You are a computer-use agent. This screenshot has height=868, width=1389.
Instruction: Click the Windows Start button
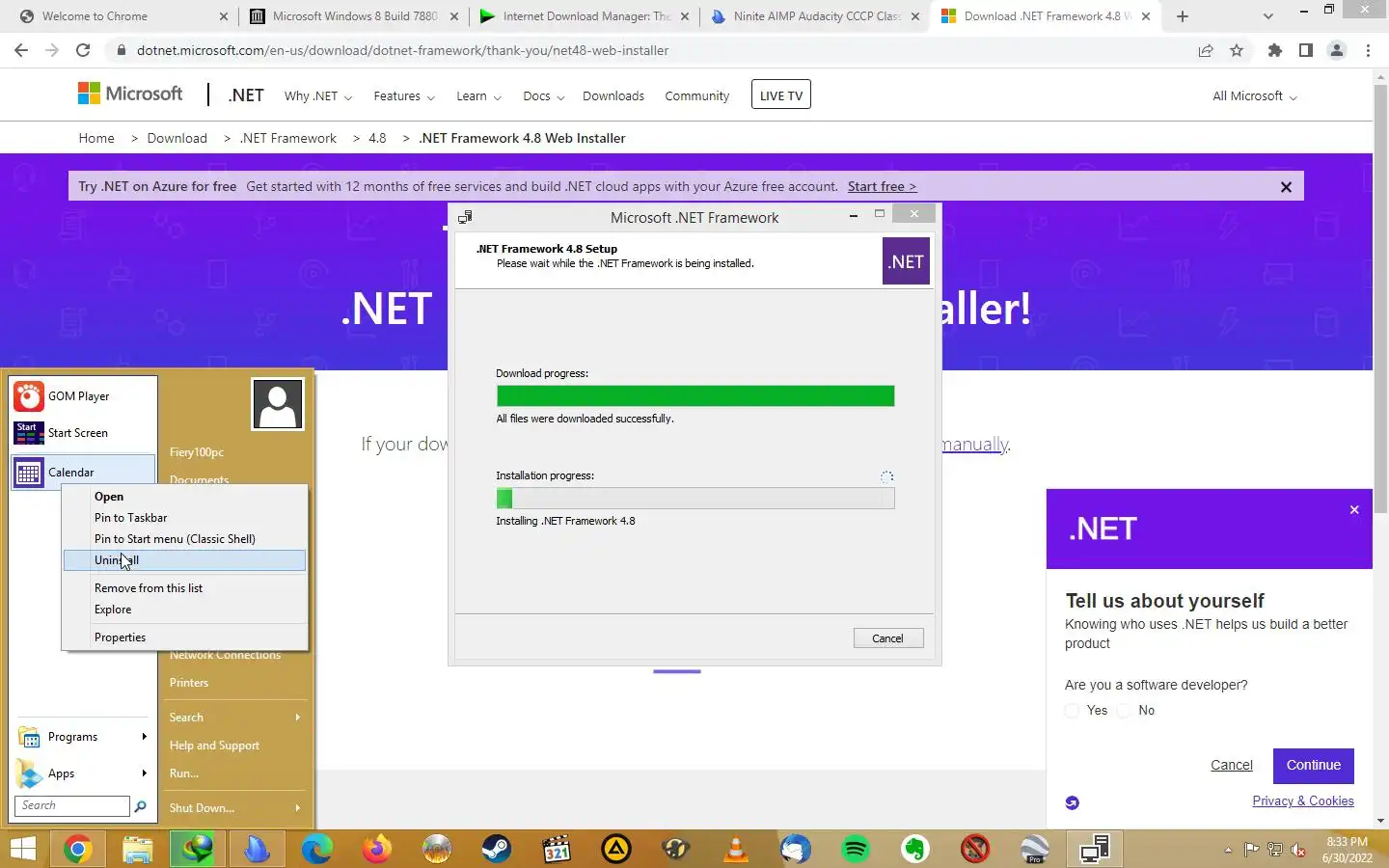(x=23, y=850)
